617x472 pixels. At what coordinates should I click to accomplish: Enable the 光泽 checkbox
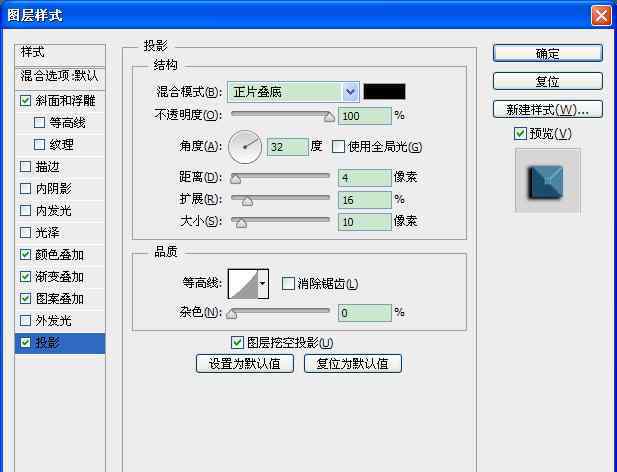coord(26,232)
